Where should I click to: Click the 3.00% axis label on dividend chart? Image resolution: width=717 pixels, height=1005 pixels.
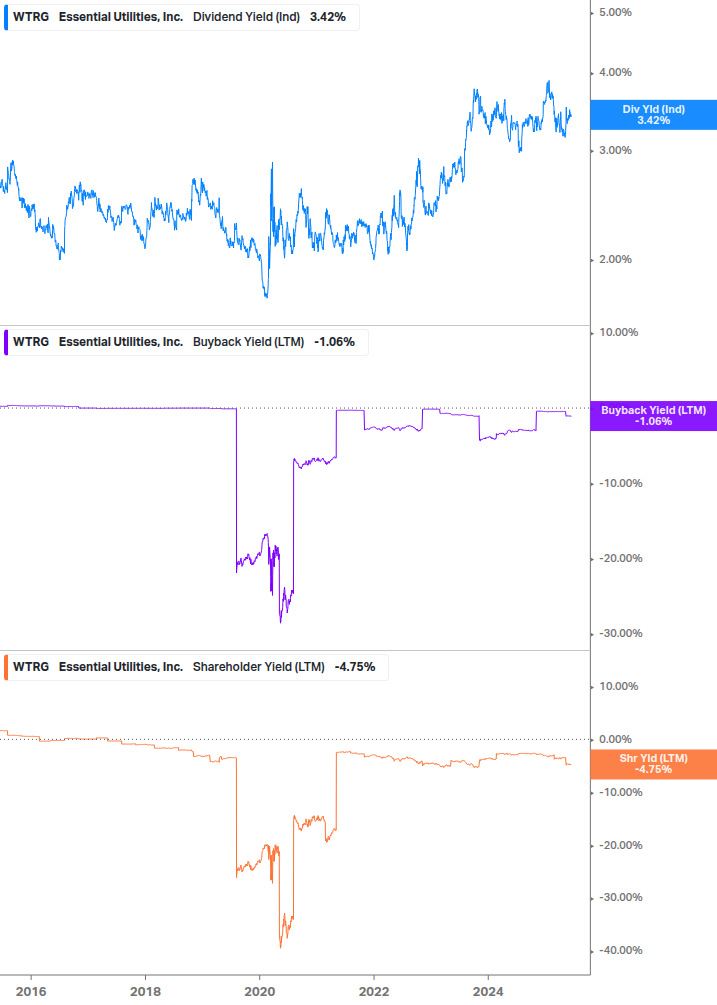[x=615, y=151]
